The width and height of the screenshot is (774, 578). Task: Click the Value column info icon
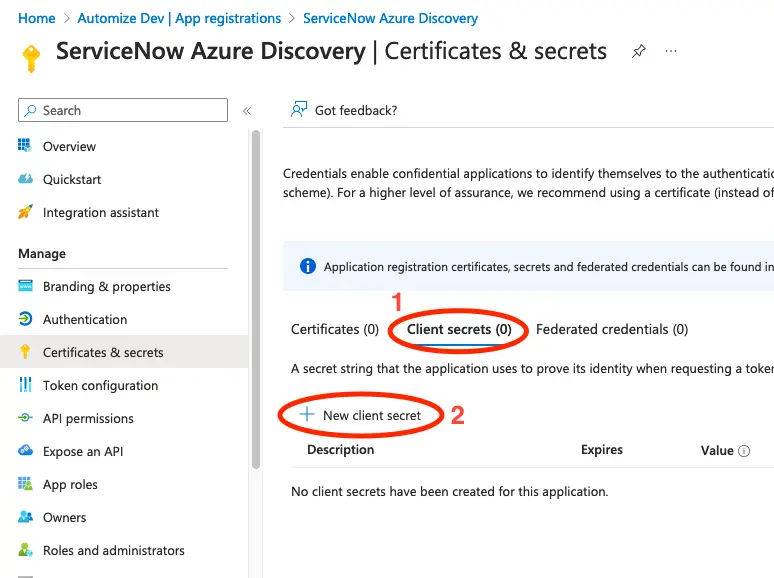744,451
